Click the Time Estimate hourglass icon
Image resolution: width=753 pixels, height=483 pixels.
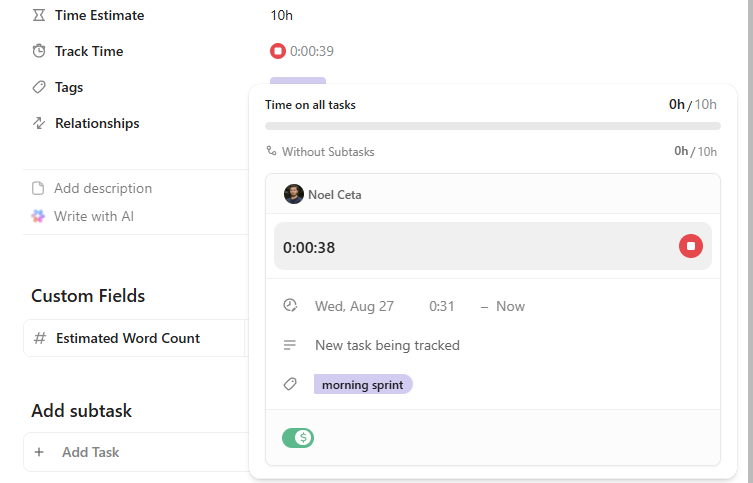39,15
